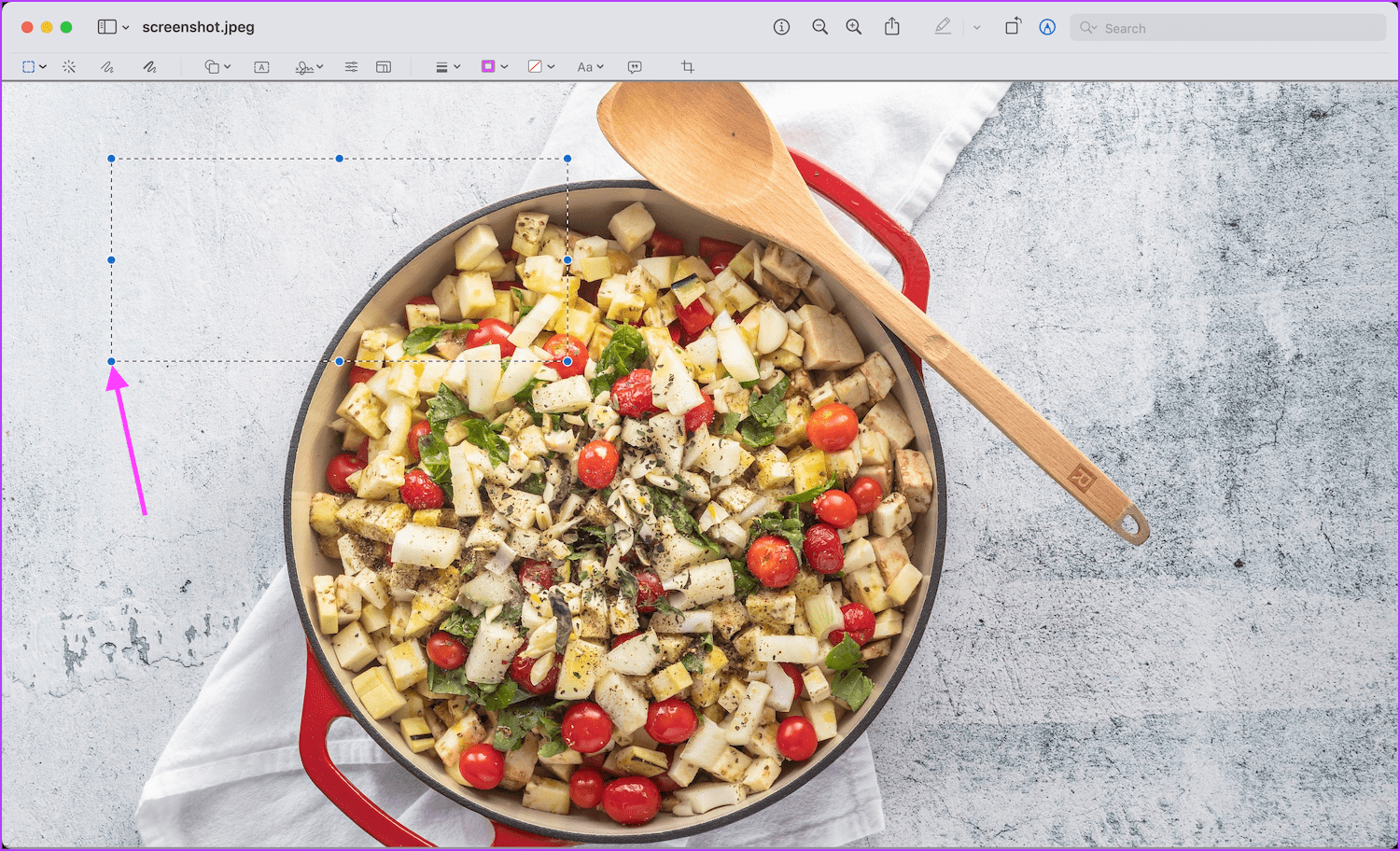
Task: Open the Adjust Size tool
Action: [x=384, y=67]
